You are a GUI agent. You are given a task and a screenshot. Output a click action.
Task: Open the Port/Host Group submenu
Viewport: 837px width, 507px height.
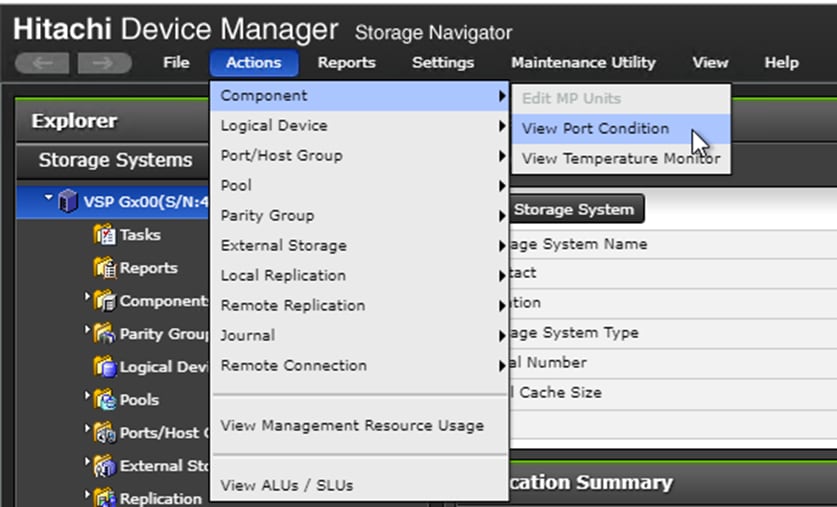360,156
